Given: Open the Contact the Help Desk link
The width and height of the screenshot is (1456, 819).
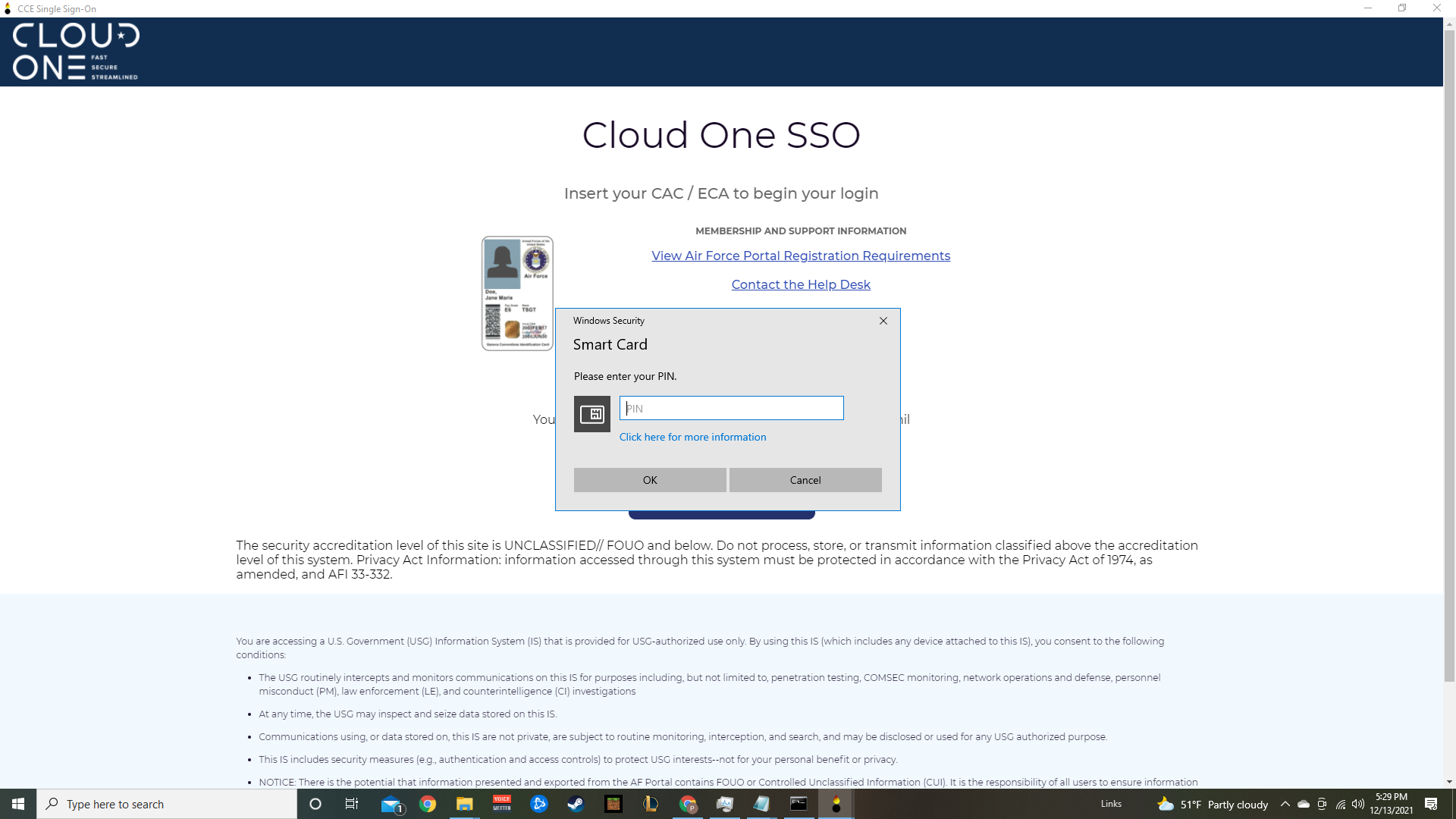Looking at the screenshot, I should [801, 284].
